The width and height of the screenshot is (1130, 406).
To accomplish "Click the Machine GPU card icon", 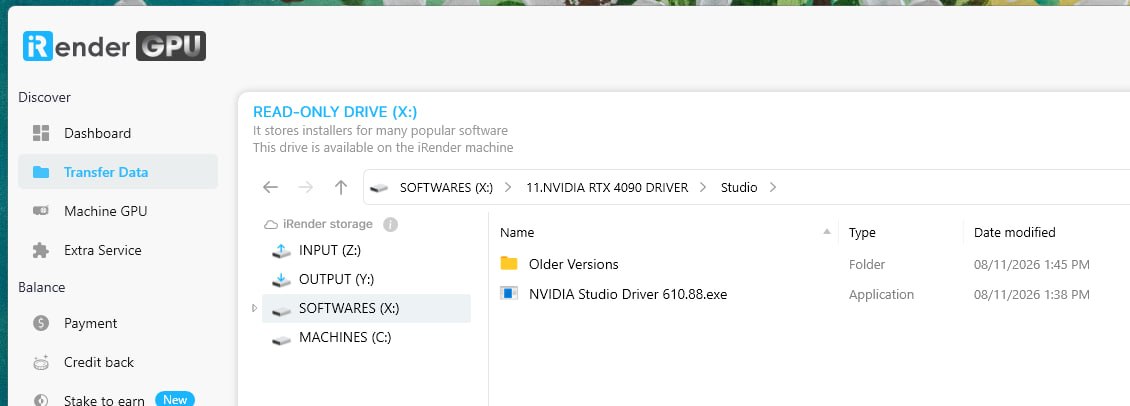I will (41, 211).
